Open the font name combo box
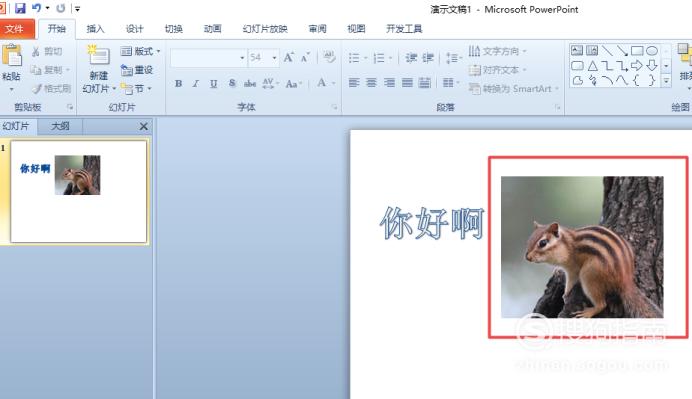The width and height of the screenshot is (692, 399). (208, 58)
